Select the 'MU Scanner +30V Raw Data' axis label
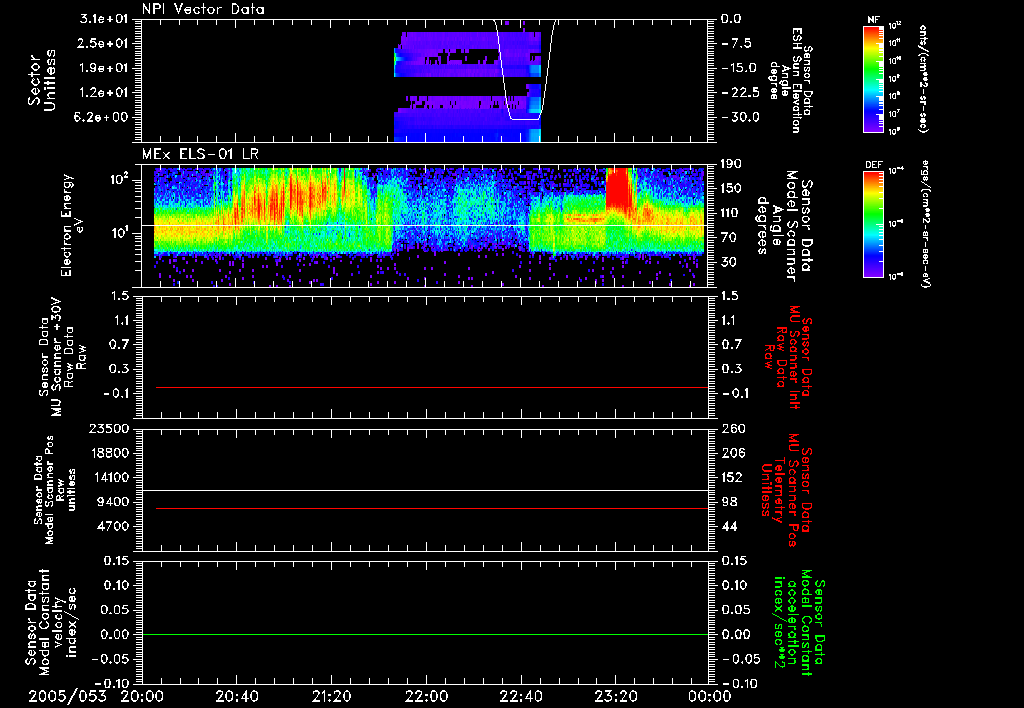The width and height of the screenshot is (1024, 708). click(x=61, y=358)
